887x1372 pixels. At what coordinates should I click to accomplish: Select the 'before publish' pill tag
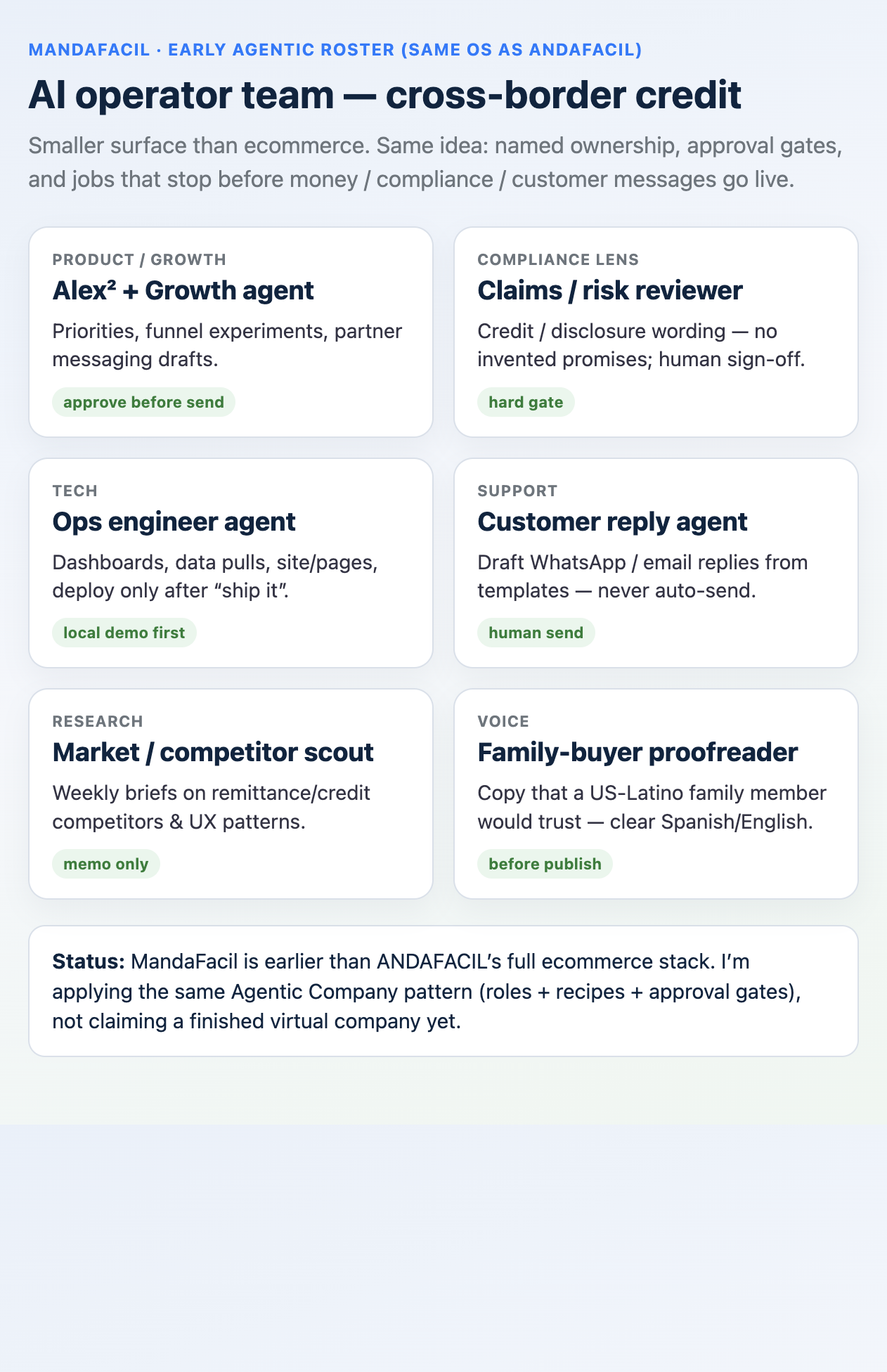pos(545,864)
